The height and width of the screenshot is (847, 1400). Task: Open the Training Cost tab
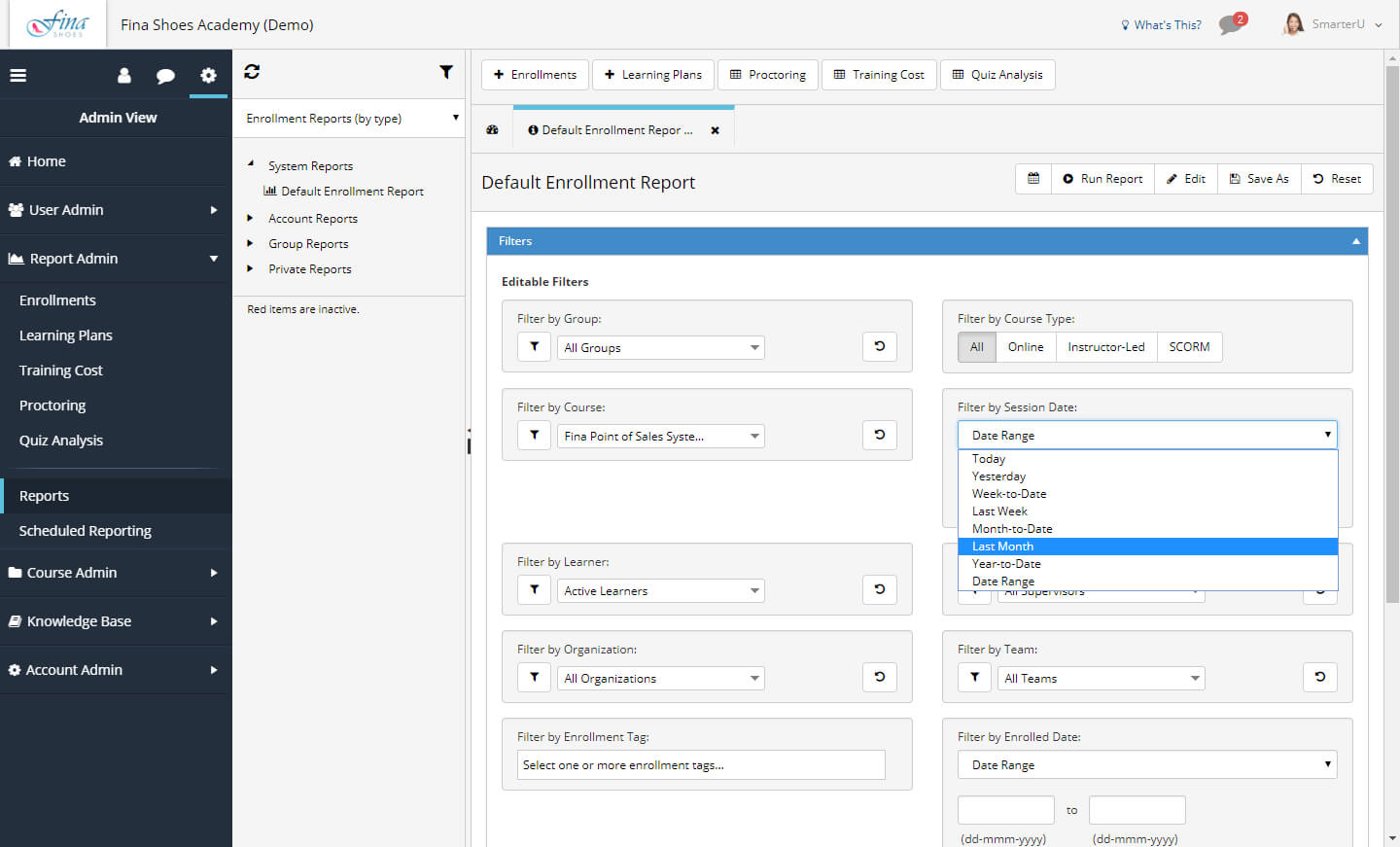[x=879, y=75]
